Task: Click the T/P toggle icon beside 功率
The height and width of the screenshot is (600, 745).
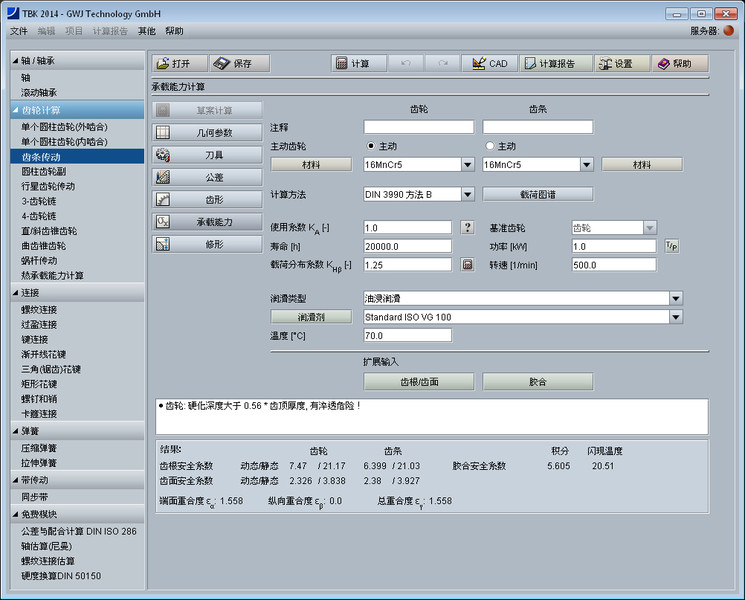Action: coord(671,246)
